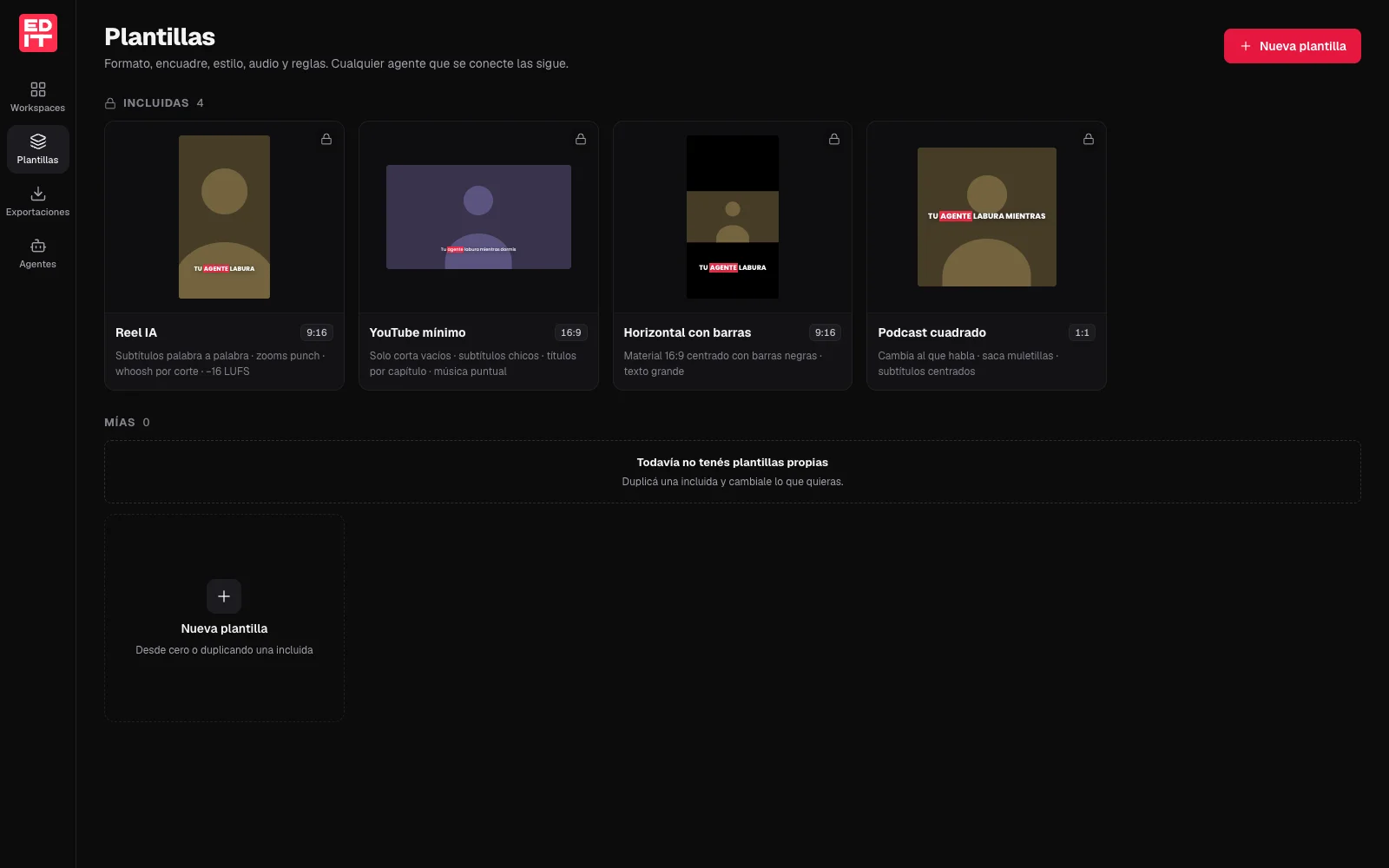This screenshot has width=1389, height=868.
Task: Click Reel IA description about subtítulos palabra
Action: [221, 364]
